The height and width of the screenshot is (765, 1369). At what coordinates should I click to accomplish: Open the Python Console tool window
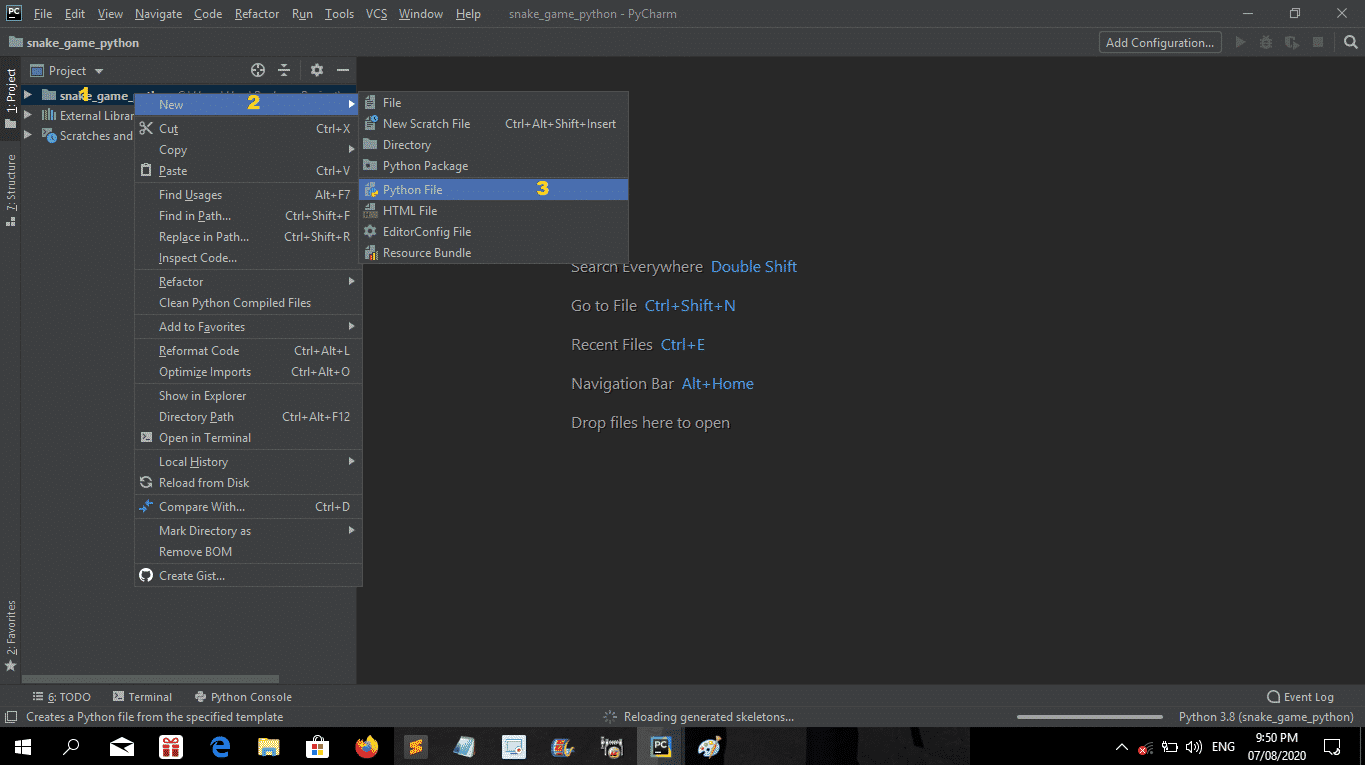click(243, 696)
